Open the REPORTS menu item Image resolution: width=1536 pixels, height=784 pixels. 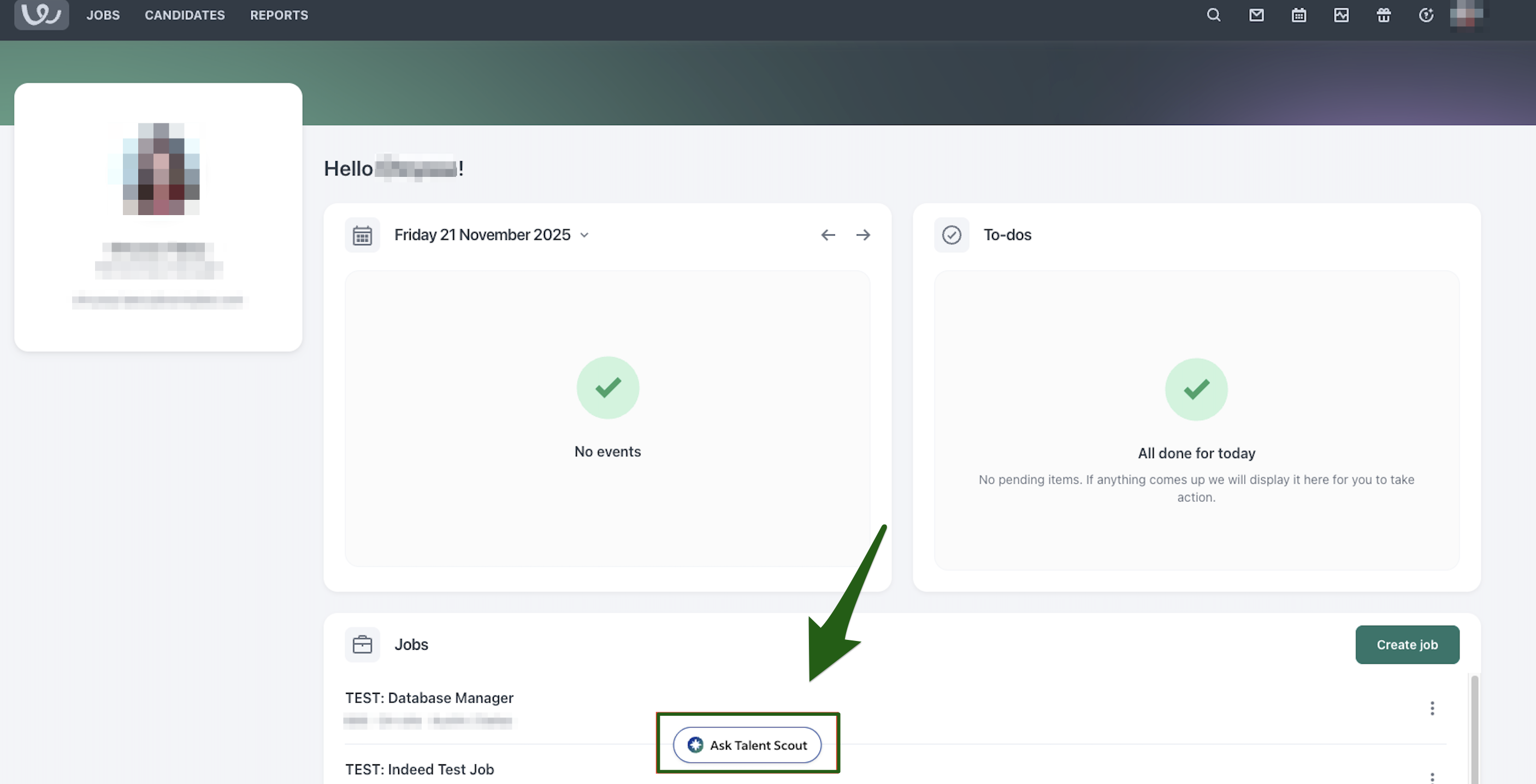pyautogui.click(x=279, y=15)
